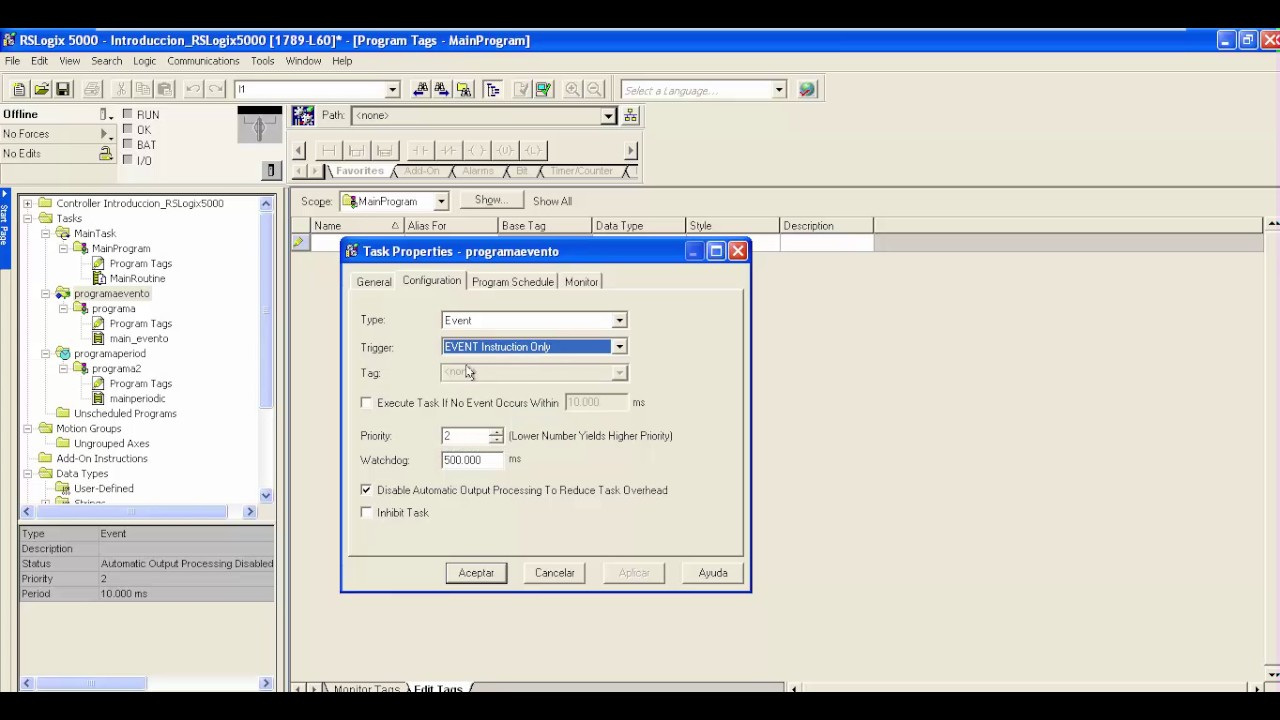Click the Zoom Out magnifier icon

click(594, 90)
